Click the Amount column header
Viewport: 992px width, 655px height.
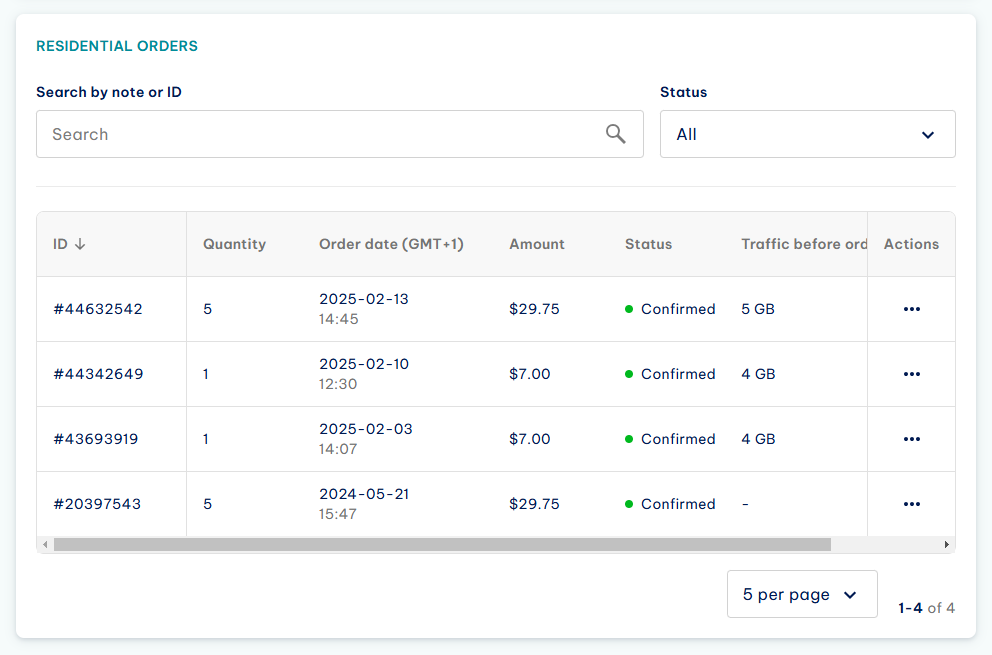536,244
